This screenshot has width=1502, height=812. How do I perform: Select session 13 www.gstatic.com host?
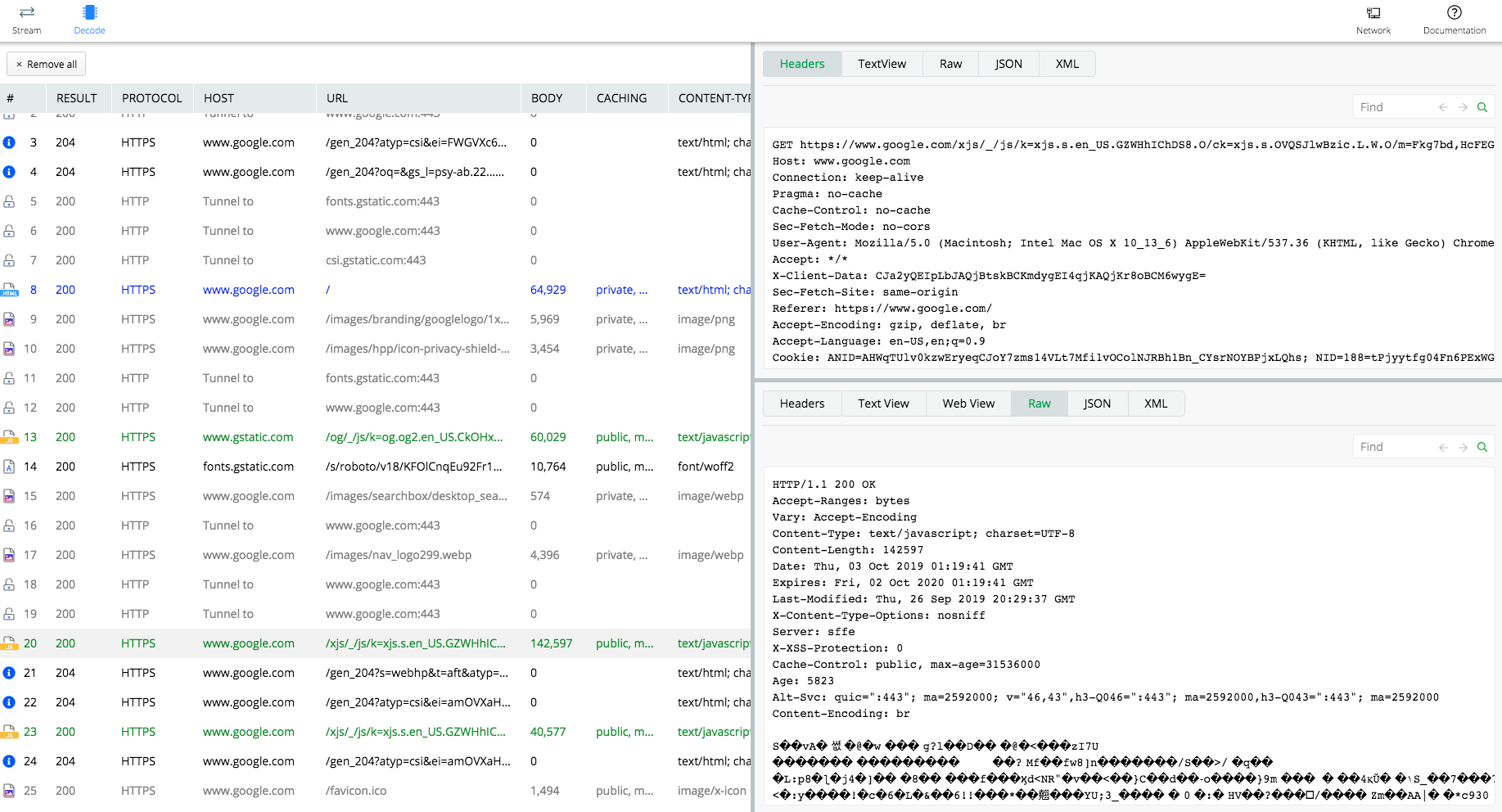(247, 437)
